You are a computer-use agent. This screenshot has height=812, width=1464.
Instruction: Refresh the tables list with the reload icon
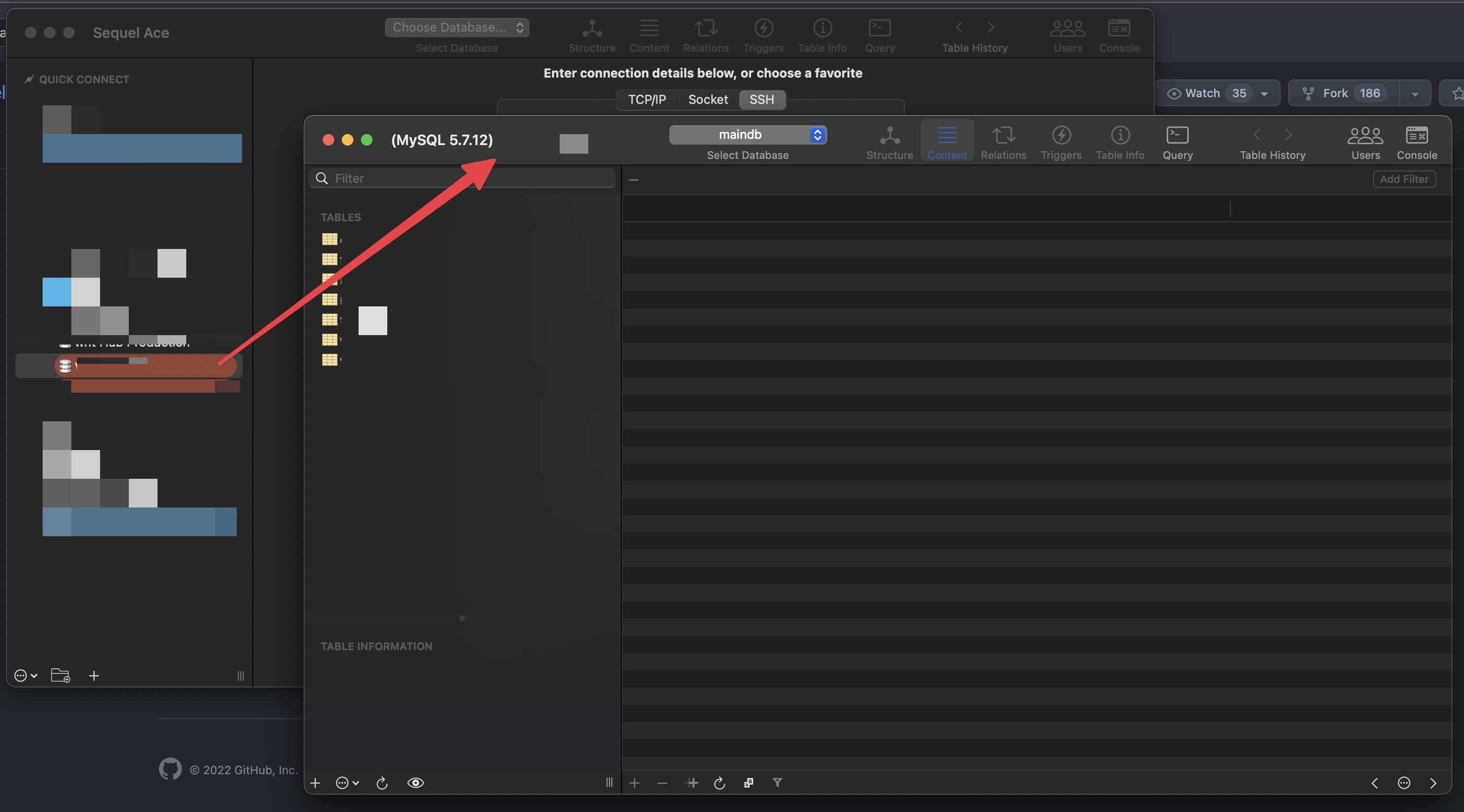(x=382, y=783)
